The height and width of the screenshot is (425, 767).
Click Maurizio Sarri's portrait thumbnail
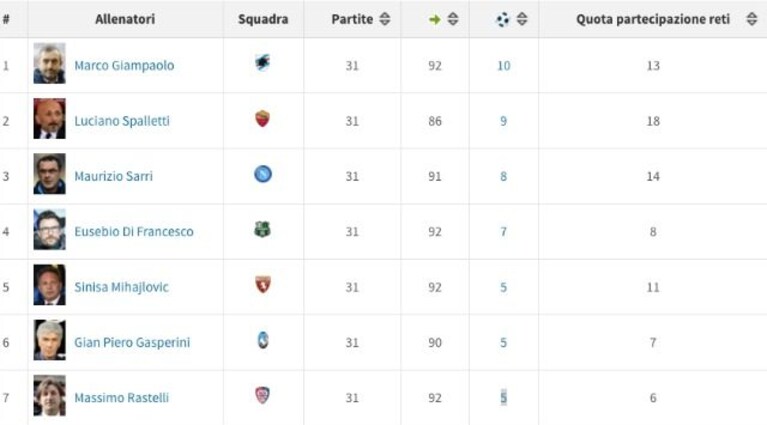click(49, 174)
